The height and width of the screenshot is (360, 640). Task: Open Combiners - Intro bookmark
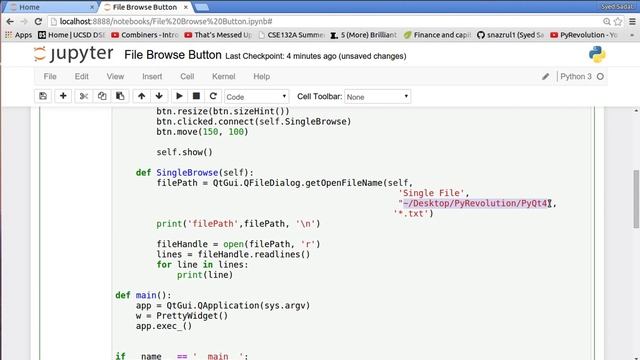(144, 35)
